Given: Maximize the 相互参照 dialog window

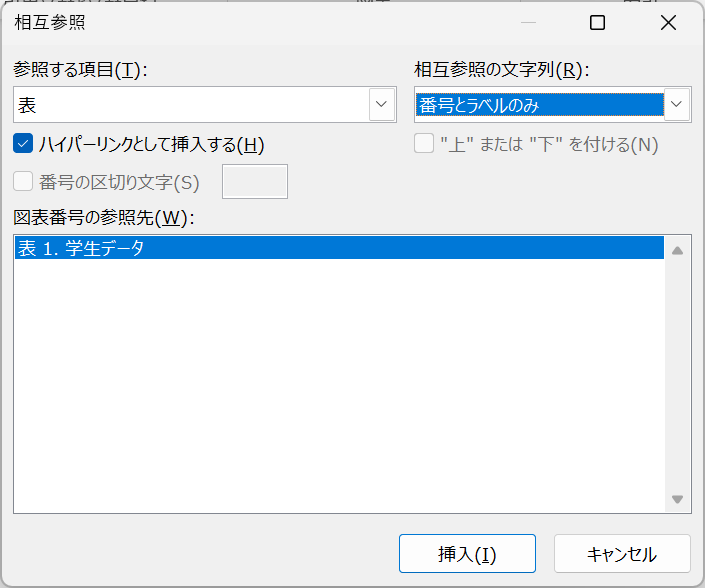Looking at the screenshot, I should point(597,22).
